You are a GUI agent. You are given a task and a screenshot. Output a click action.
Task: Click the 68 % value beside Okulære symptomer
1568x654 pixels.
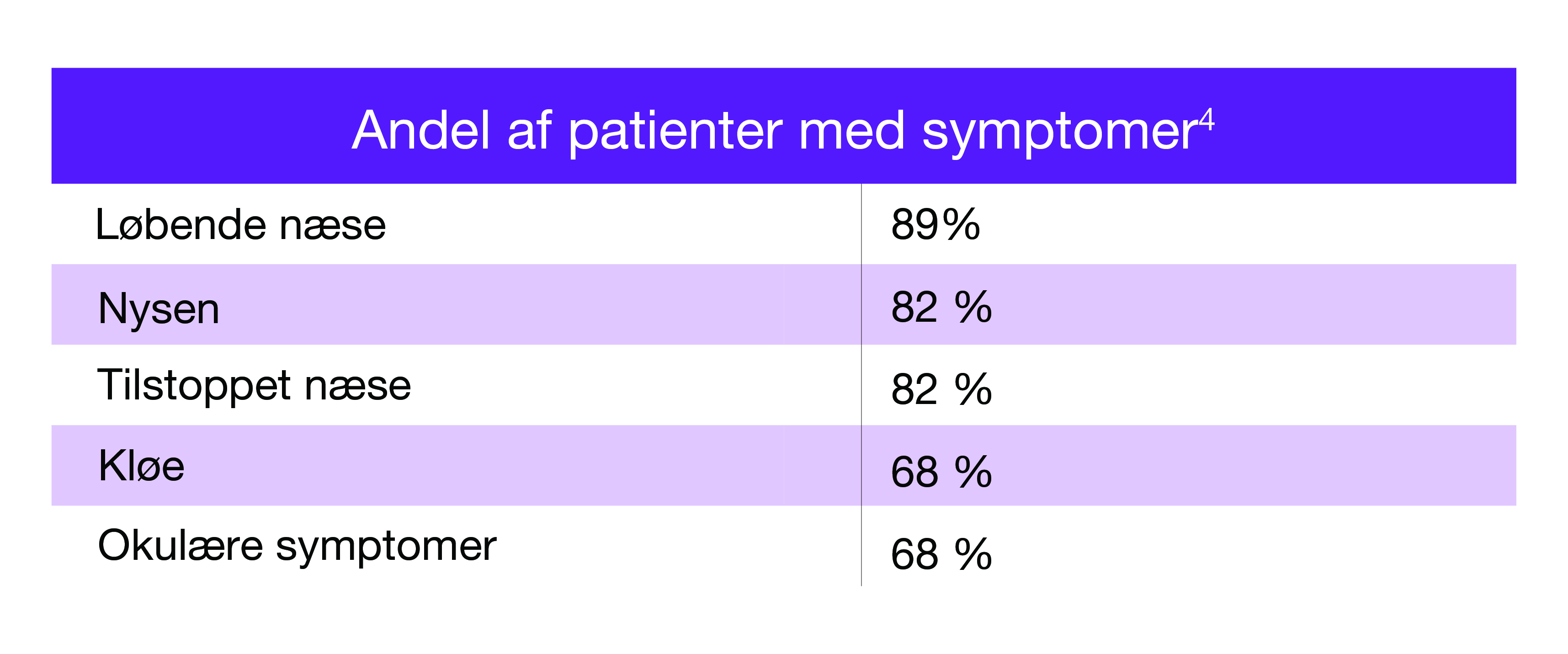click(x=941, y=555)
